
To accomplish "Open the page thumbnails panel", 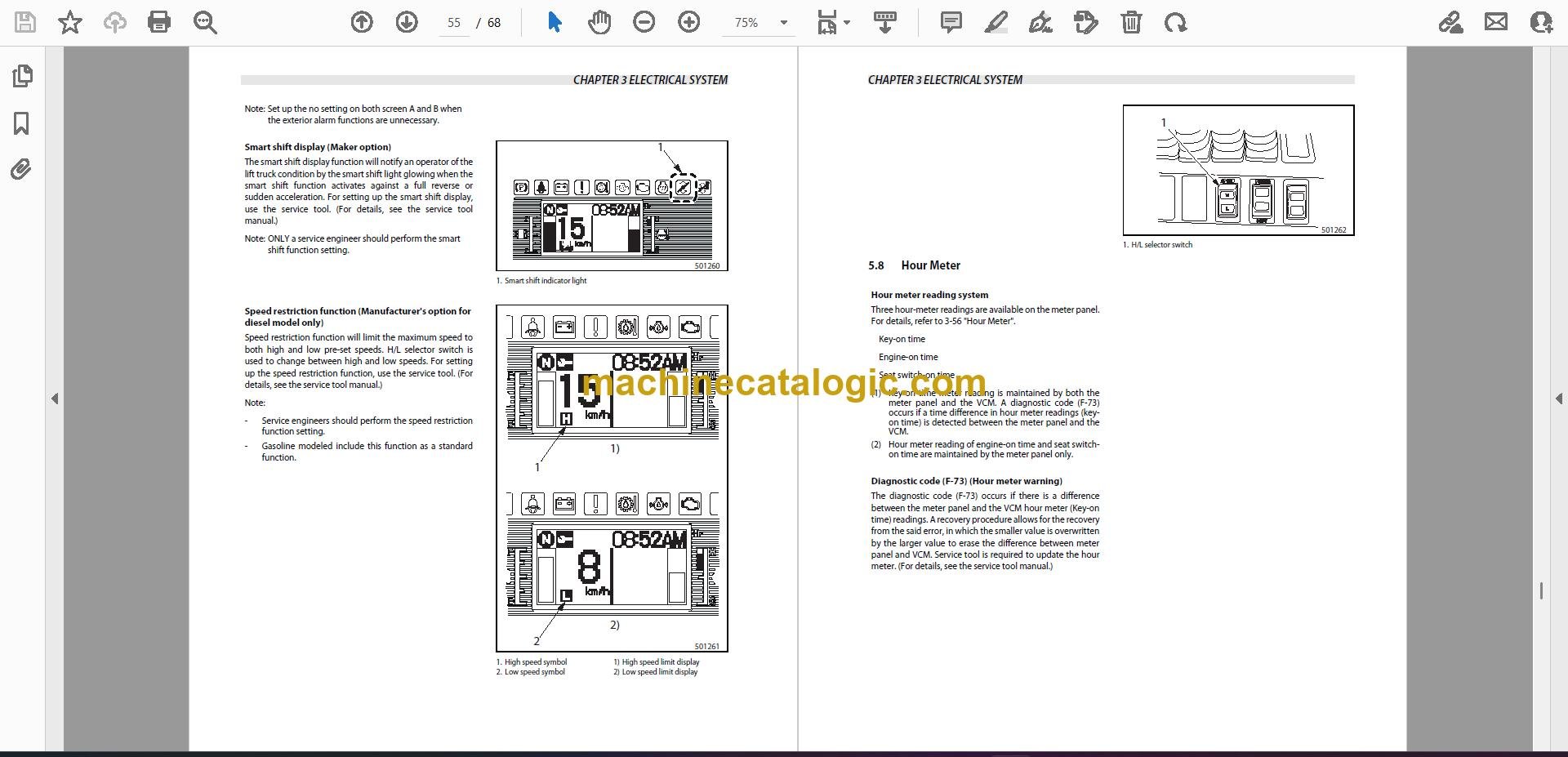I will tap(22, 76).
